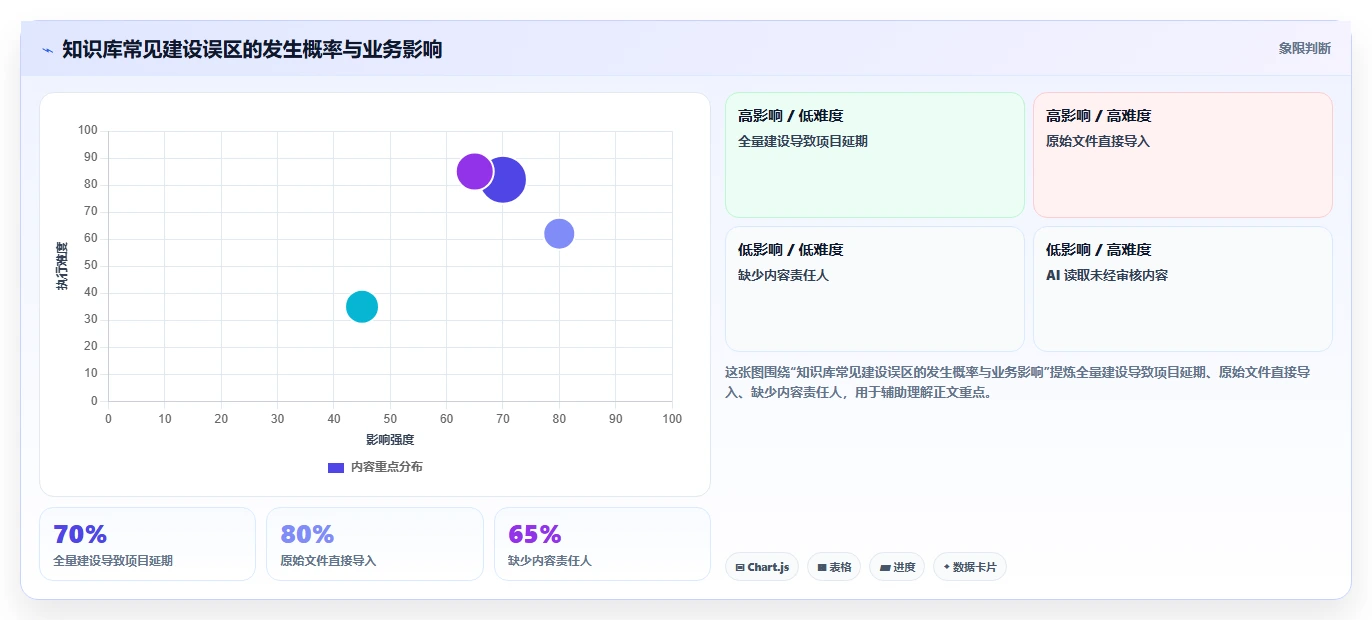This screenshot has height=620, width=1372.
Task: Click the 影响强度 x-axis title
Action: tap(390, 439)
